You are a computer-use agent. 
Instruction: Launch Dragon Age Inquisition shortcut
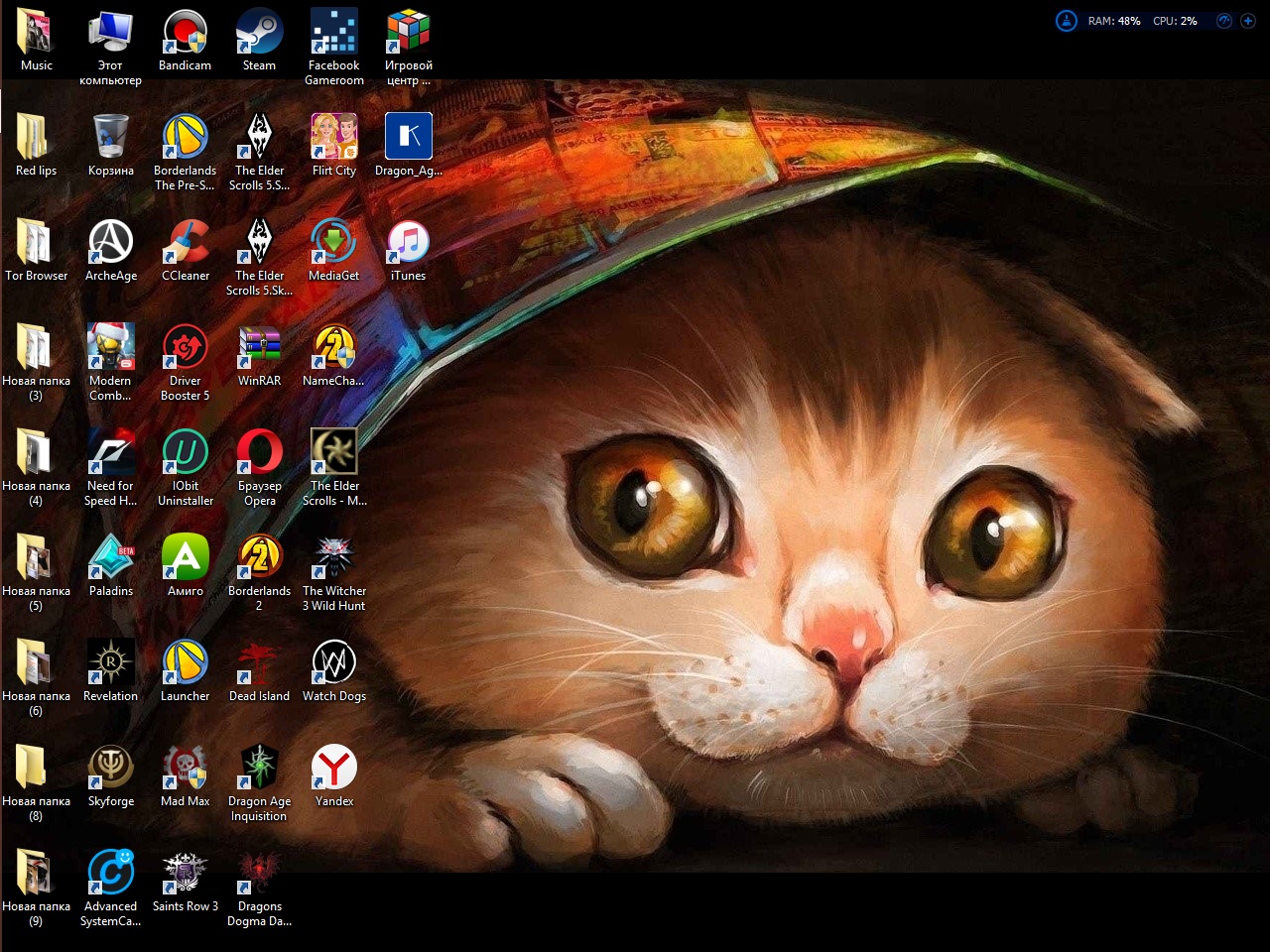point(259,783)
